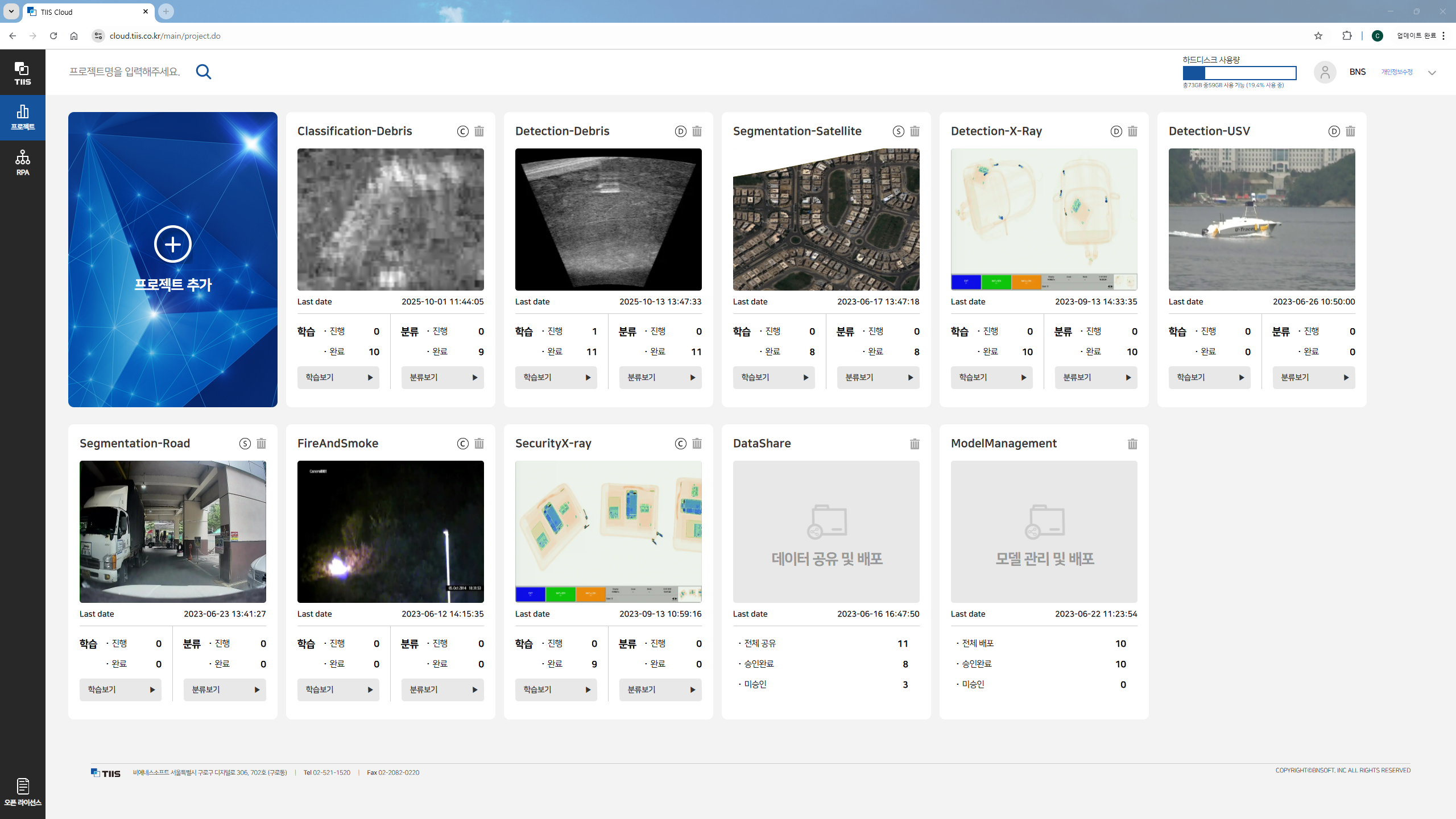Delete the Classification-Debris project via trash icon

479,131
